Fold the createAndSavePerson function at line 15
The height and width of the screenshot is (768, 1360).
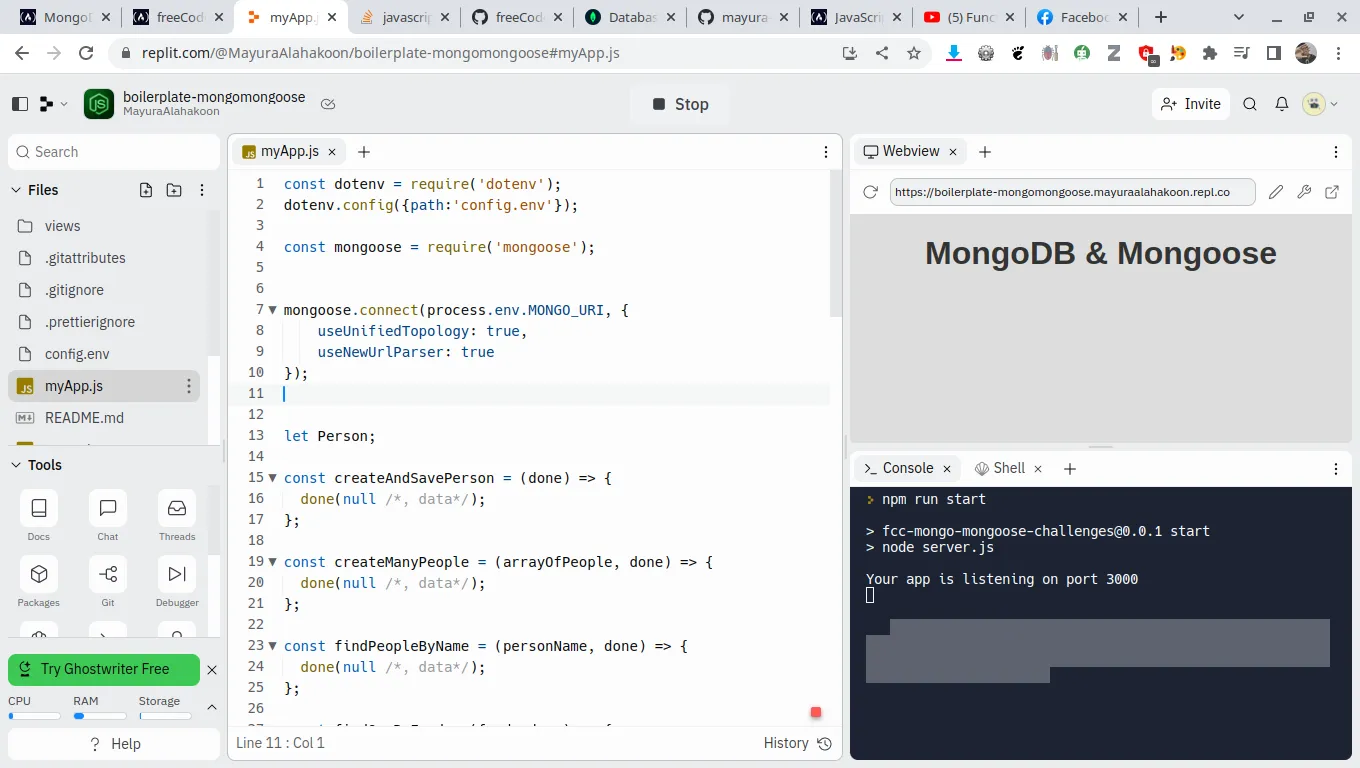point(272,478)
